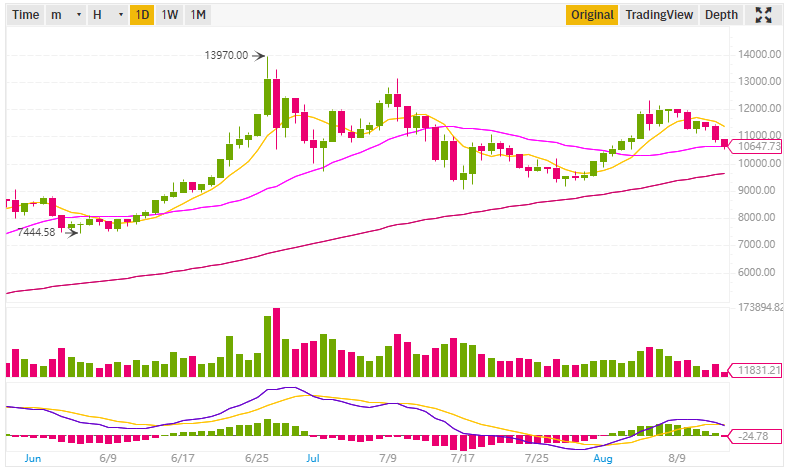Open the Depth chart view
The image size is (787, 469).
tap(722, 15)
